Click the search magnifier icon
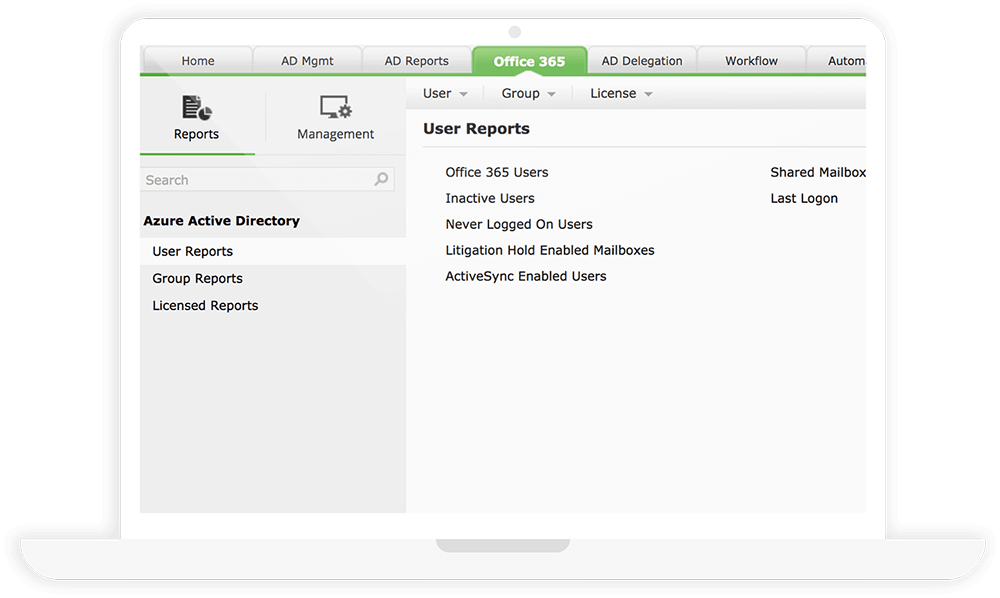1000x598 pixels. (x=381, y=179)
